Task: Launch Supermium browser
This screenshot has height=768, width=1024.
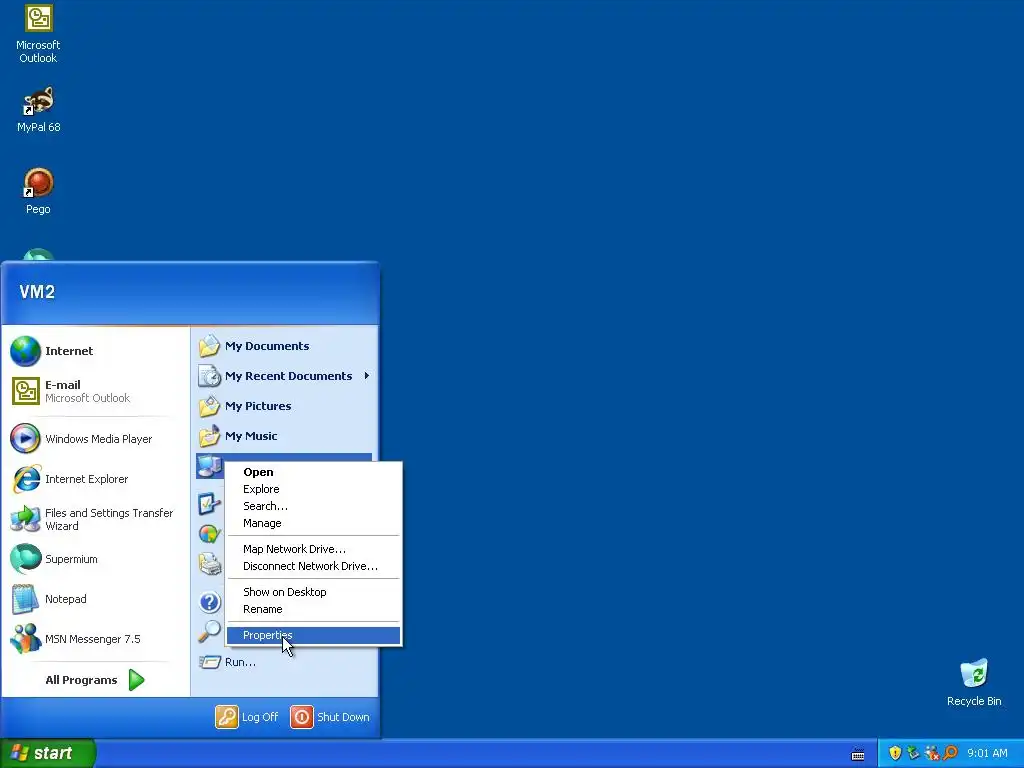Action: (95, 559)
